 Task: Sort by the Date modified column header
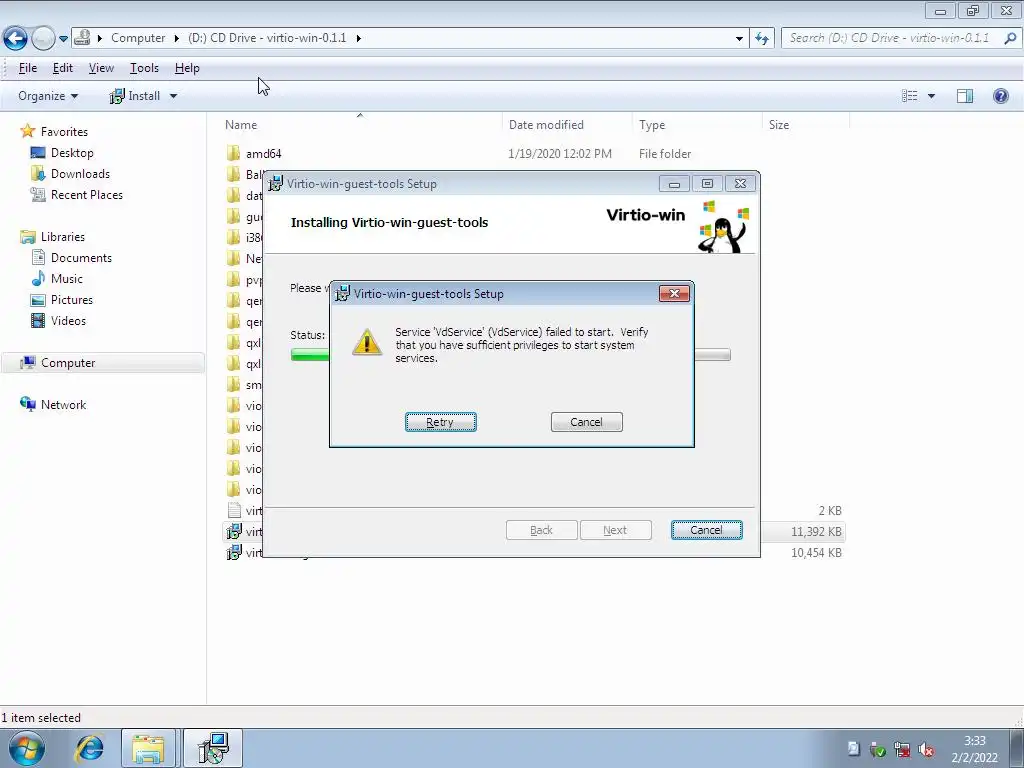(567, 125)
